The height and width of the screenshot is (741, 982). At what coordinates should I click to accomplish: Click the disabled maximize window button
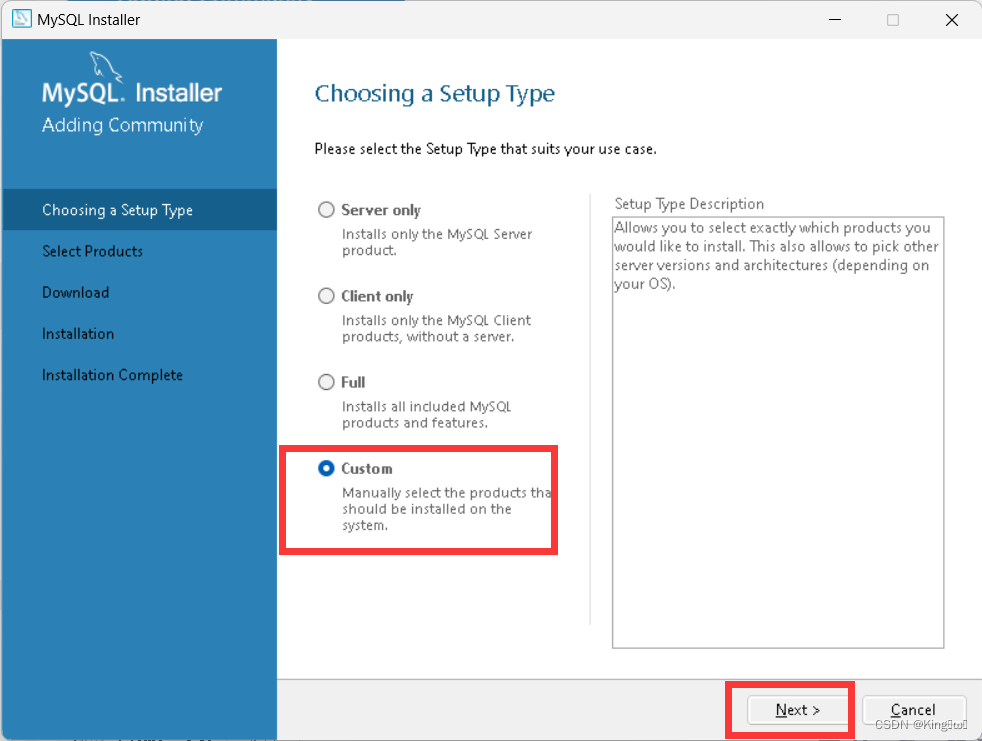893,19
